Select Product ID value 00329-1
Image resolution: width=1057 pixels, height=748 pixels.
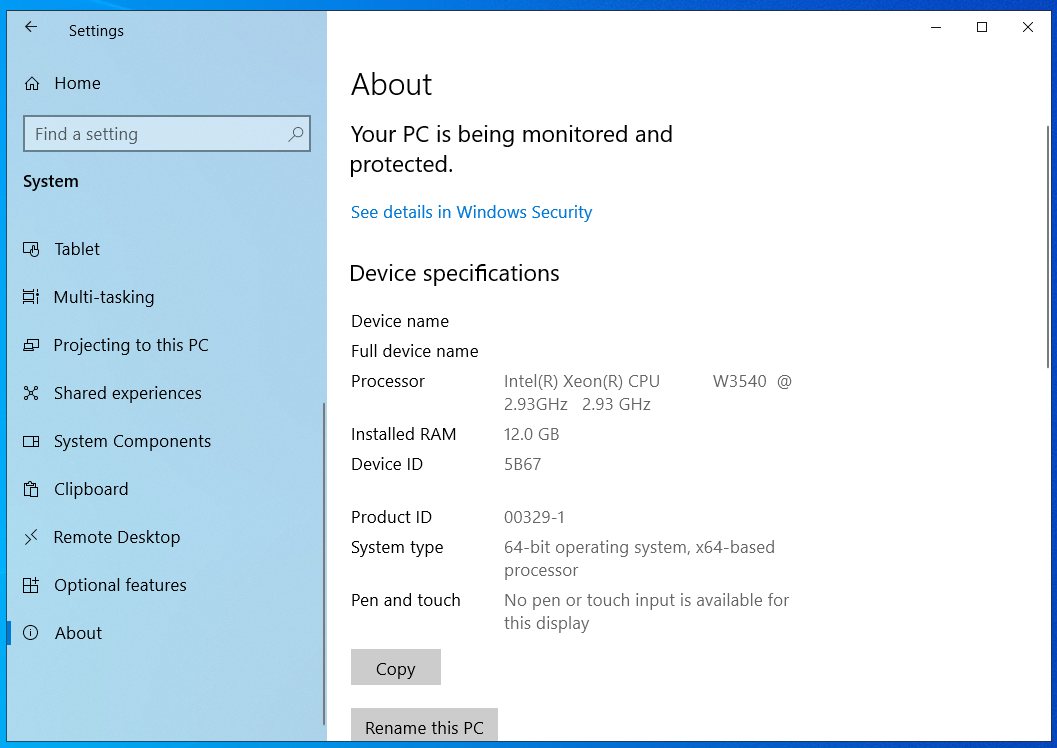coord(535,518)
